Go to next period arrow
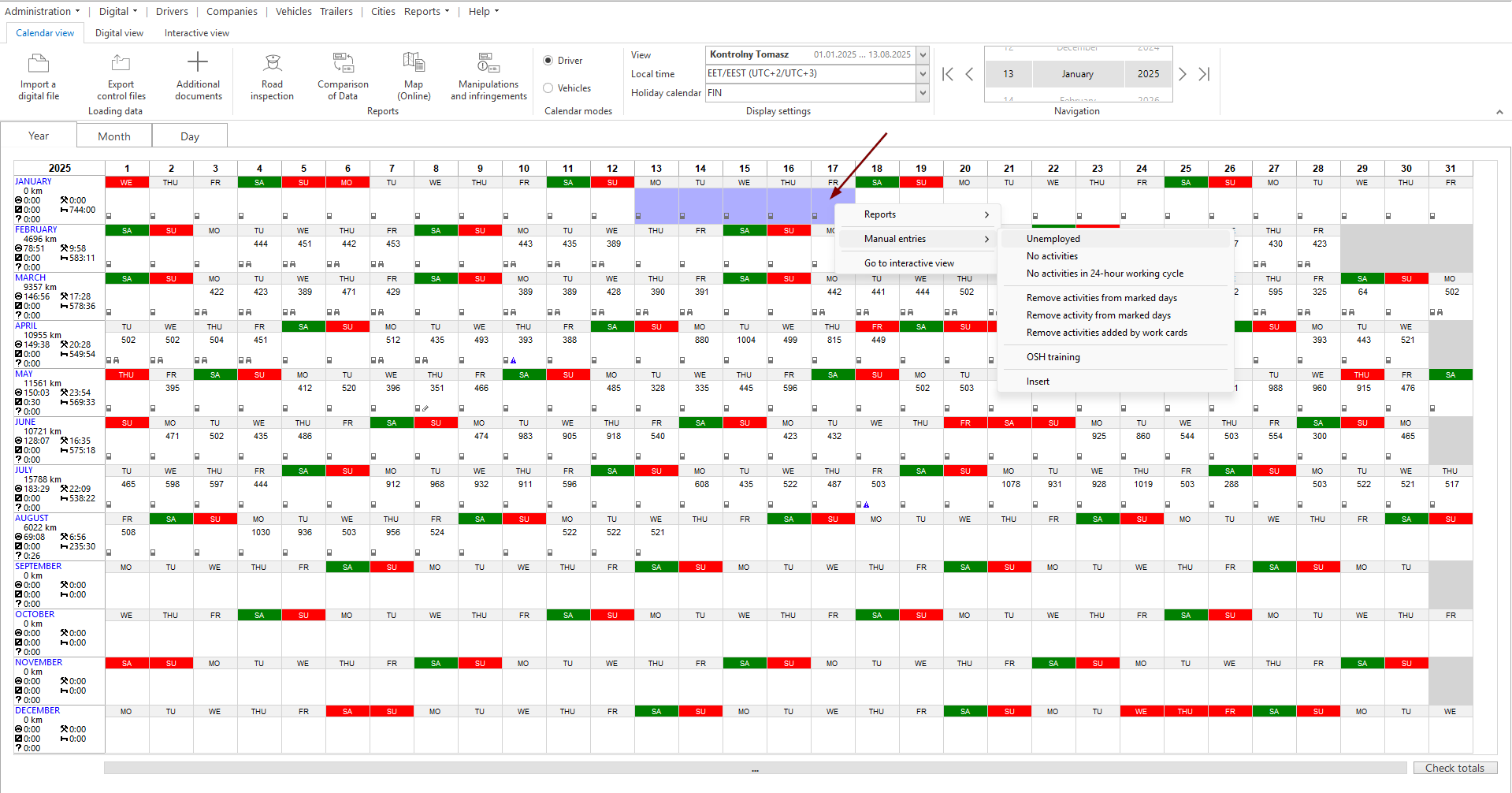 pyautogui.click(x=1182, y=74)
